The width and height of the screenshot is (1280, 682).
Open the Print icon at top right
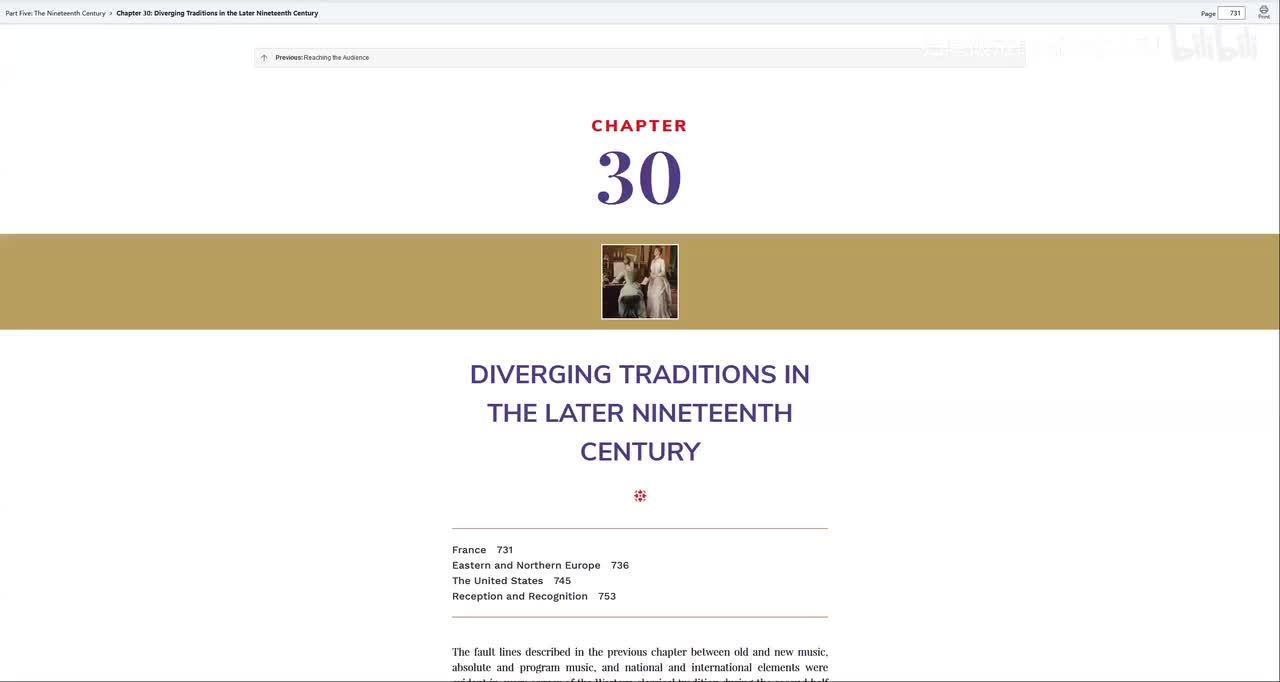click(1264, 12)
